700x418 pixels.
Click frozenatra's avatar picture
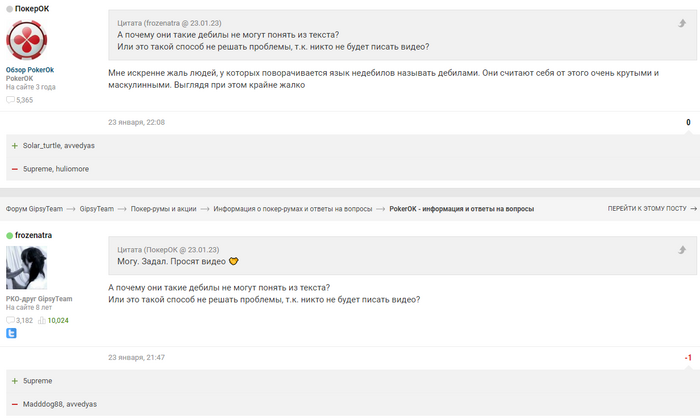pos(26,268)
